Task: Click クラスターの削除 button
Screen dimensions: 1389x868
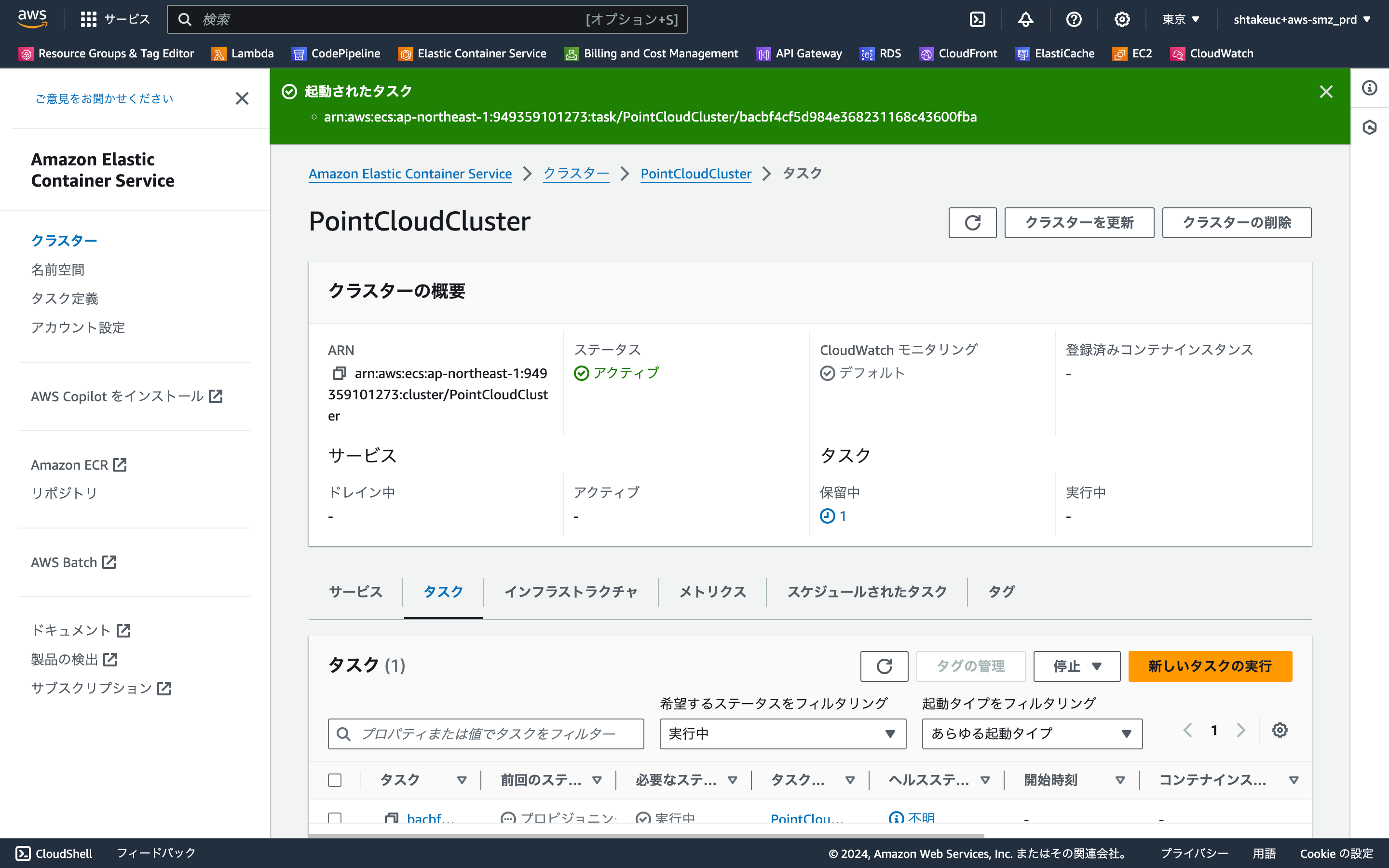Action: (1237, 223)
